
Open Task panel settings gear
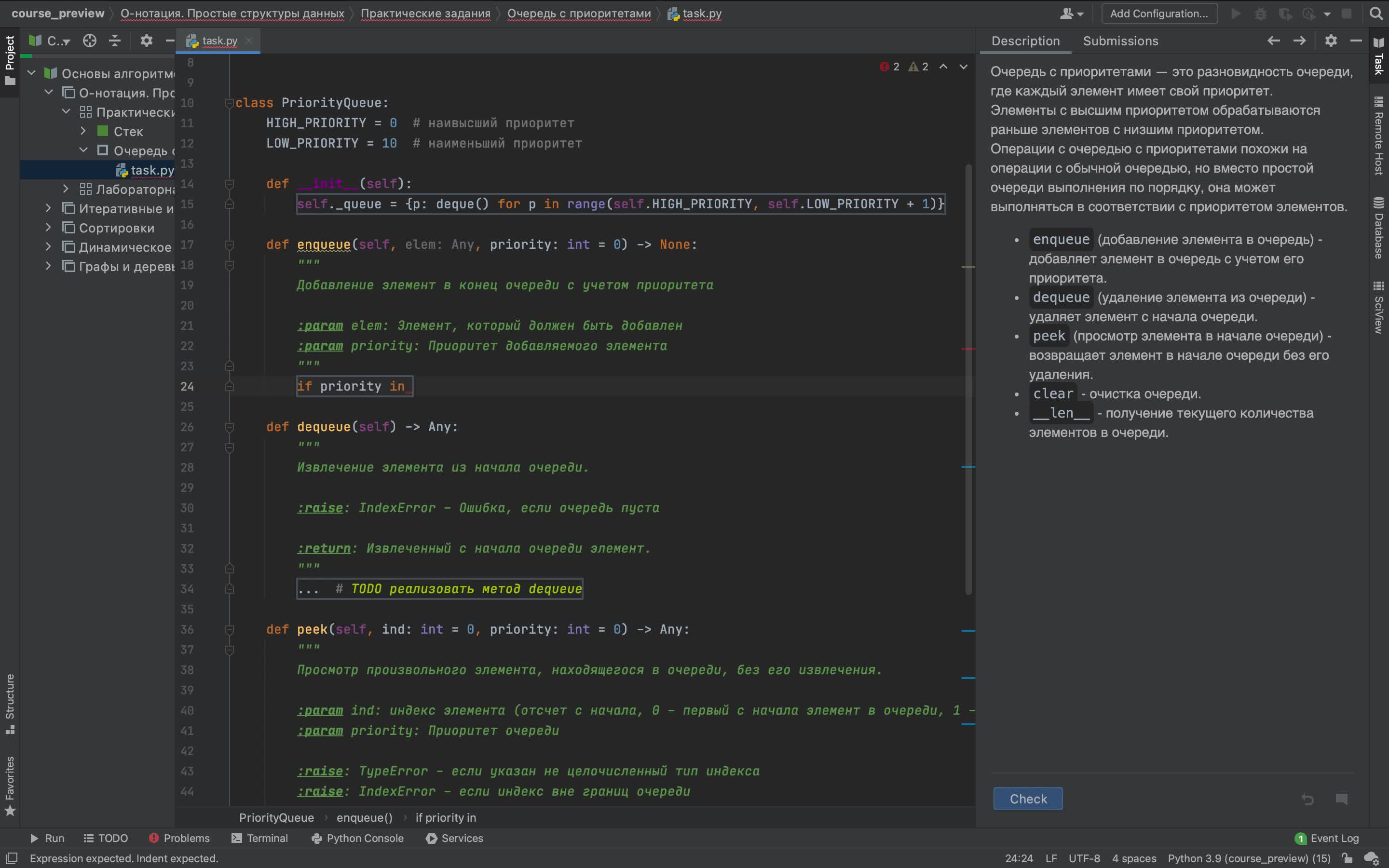1331,41
